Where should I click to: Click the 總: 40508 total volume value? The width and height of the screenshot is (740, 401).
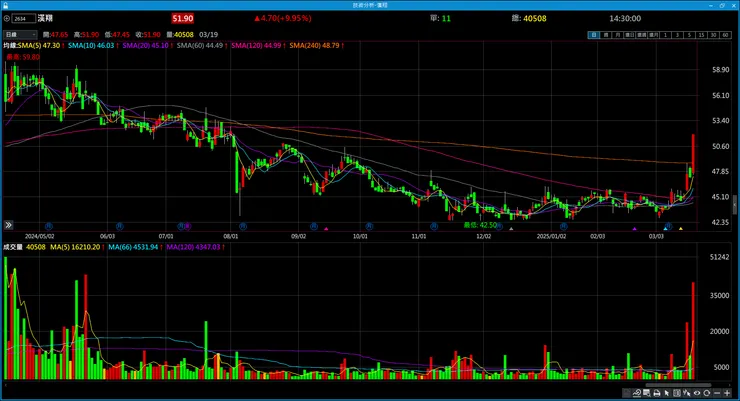[x=529, y=18]
